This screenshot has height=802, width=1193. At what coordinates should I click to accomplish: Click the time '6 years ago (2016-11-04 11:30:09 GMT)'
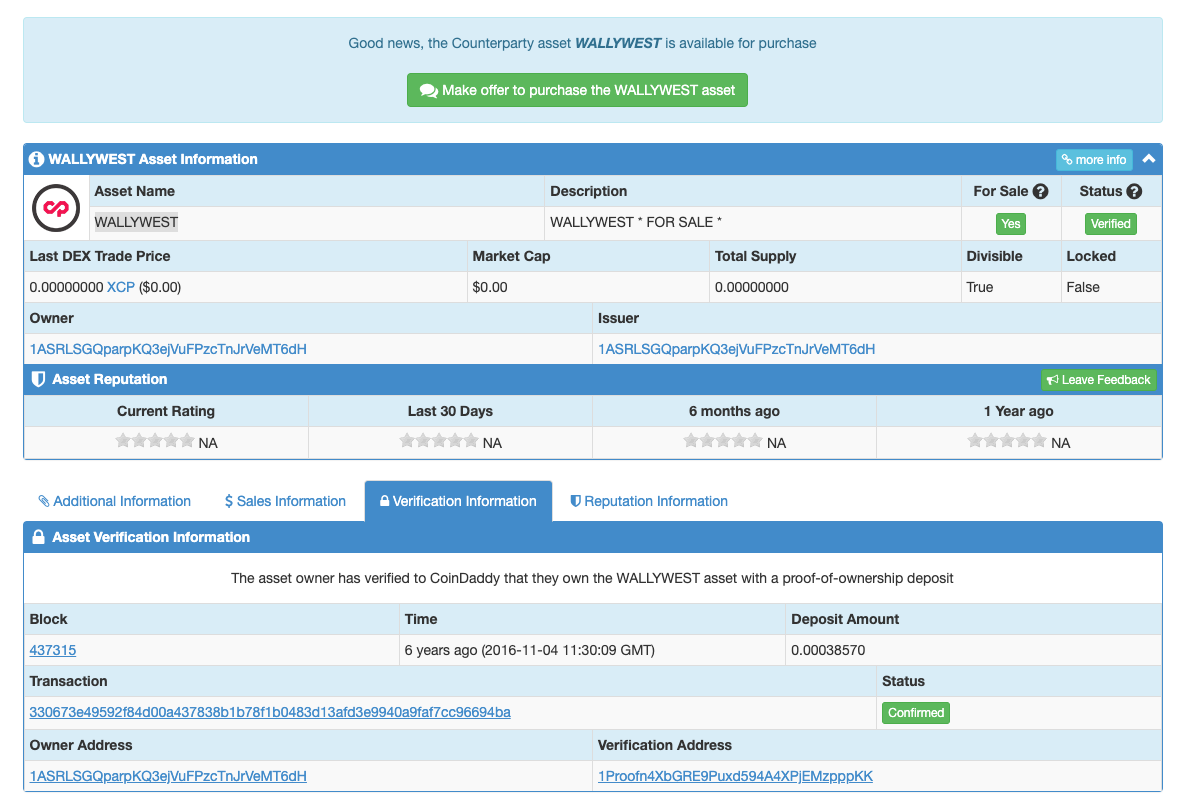530,651
